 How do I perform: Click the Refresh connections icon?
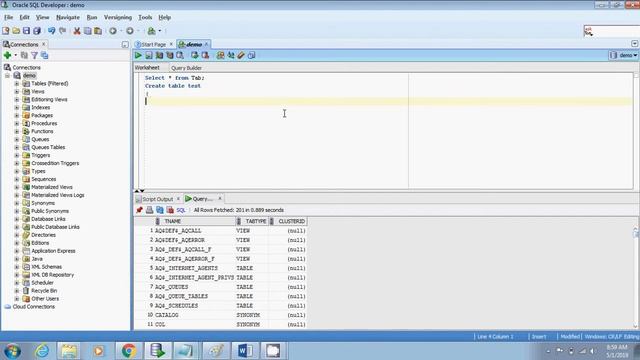click(x=24, y=55)
